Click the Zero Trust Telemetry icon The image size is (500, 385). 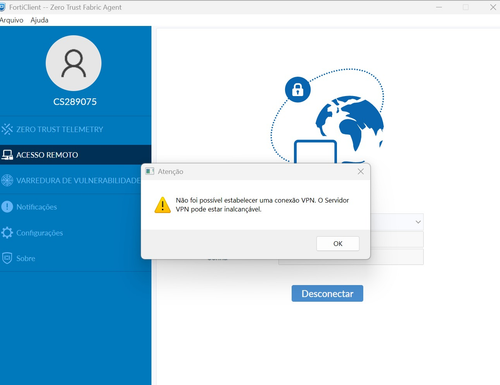pos(7,129)
